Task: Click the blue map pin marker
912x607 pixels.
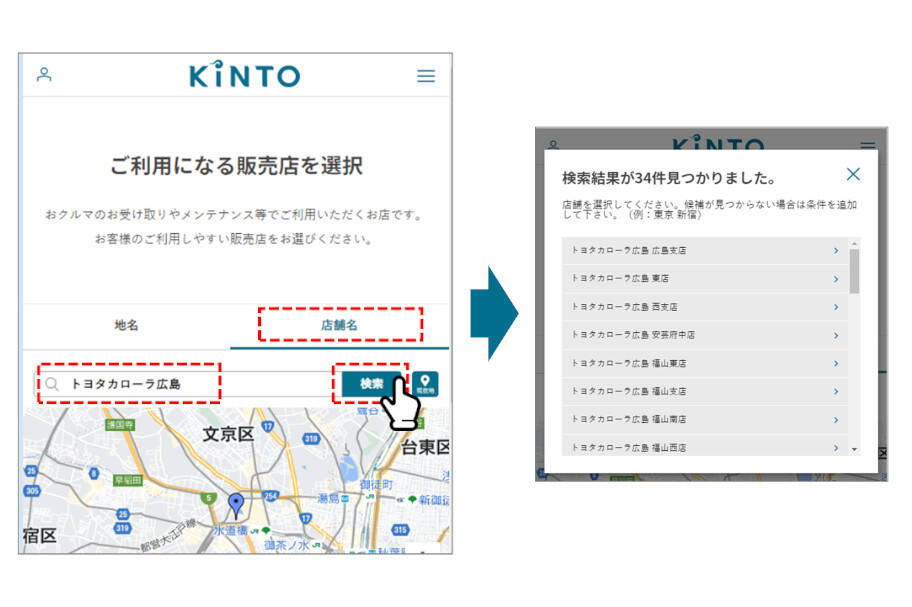Action: point(236,505)
